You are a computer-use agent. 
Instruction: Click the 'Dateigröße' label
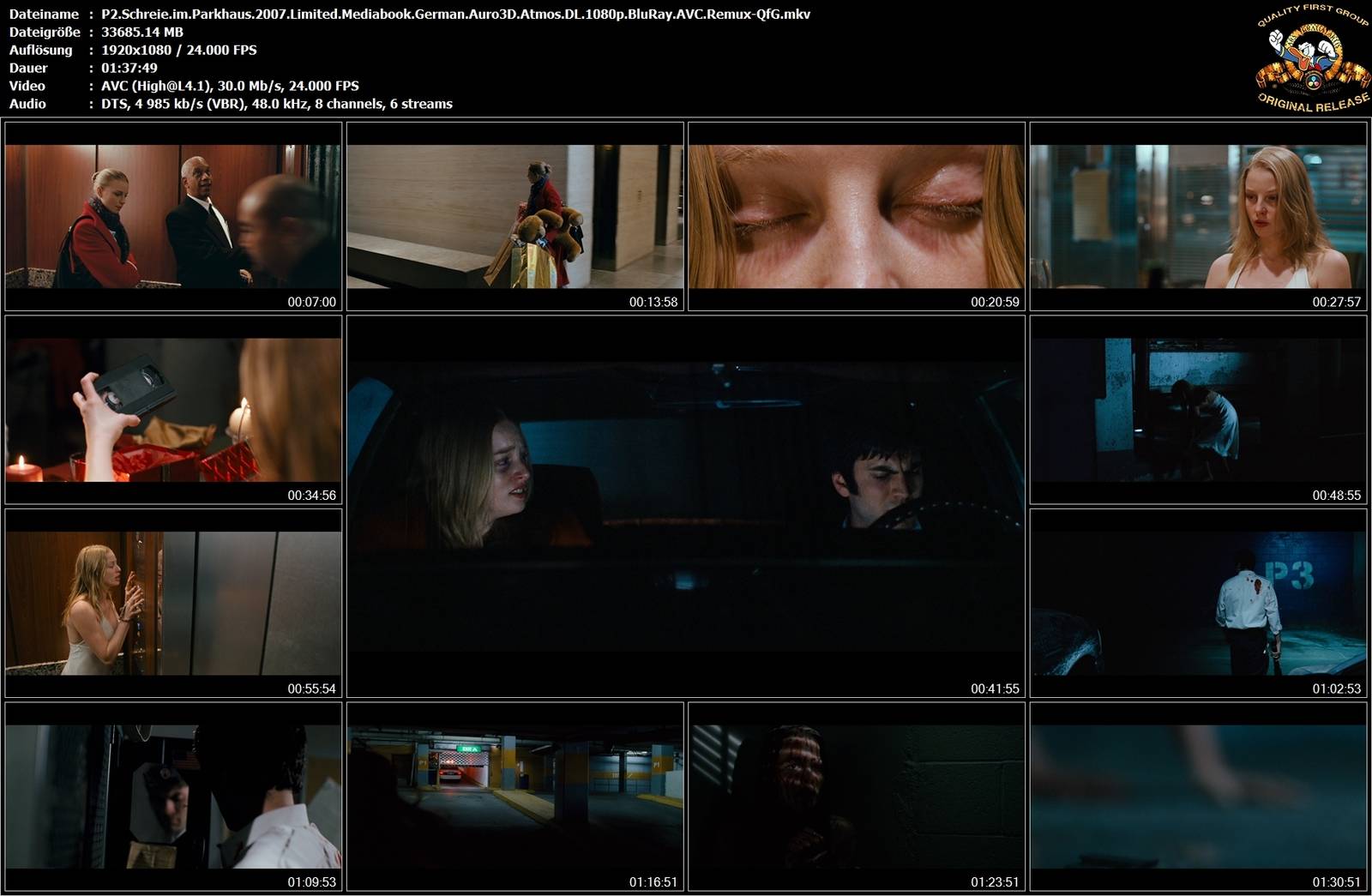point(45,32)
